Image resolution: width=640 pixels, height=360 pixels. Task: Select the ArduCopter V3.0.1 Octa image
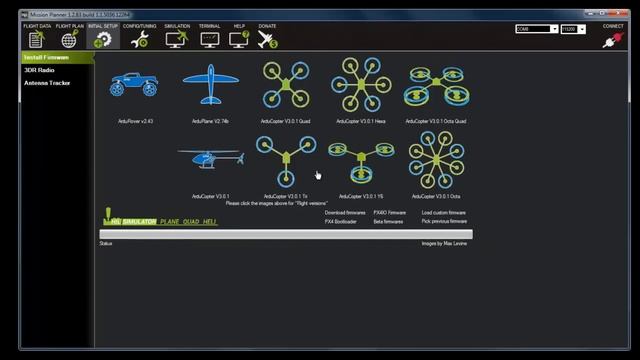click(x=436, y=160)
